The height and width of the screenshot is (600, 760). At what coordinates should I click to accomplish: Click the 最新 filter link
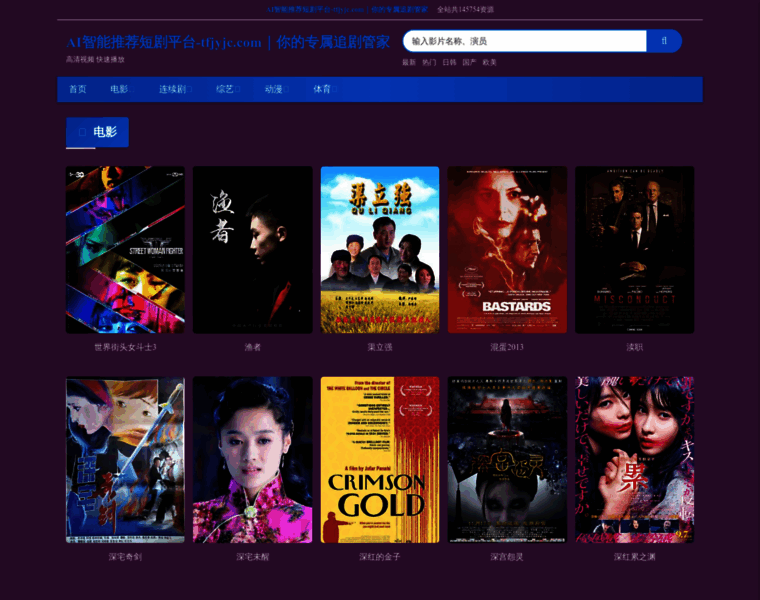point(409,63)
